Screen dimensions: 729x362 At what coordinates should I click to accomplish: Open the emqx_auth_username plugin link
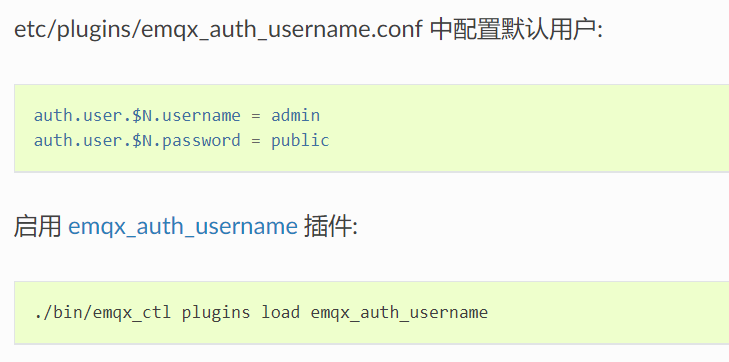(x=183, y=227)
